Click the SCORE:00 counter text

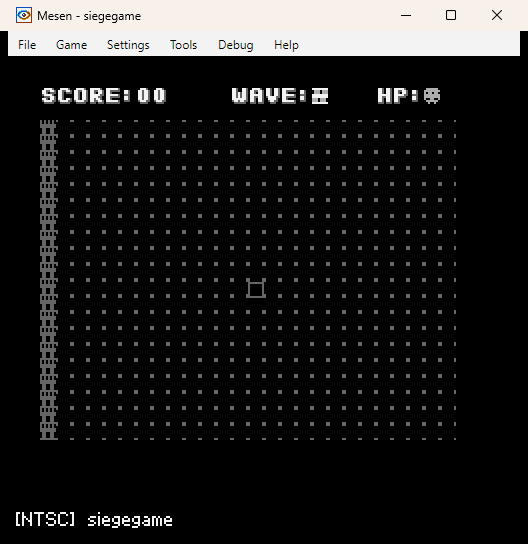click(104, 95)
